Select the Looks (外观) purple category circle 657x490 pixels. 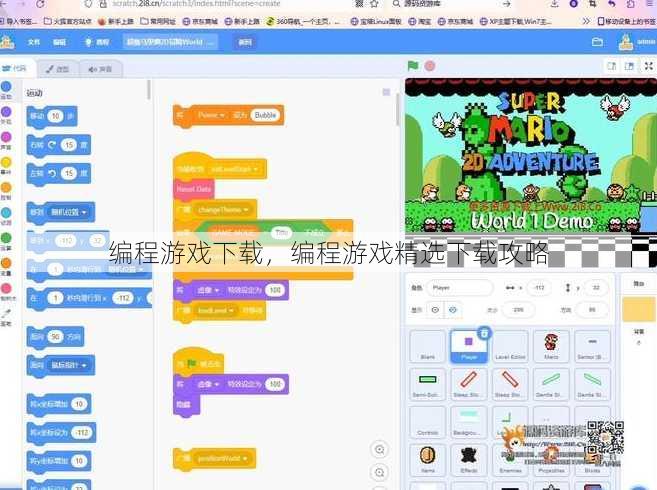[6, 112]
